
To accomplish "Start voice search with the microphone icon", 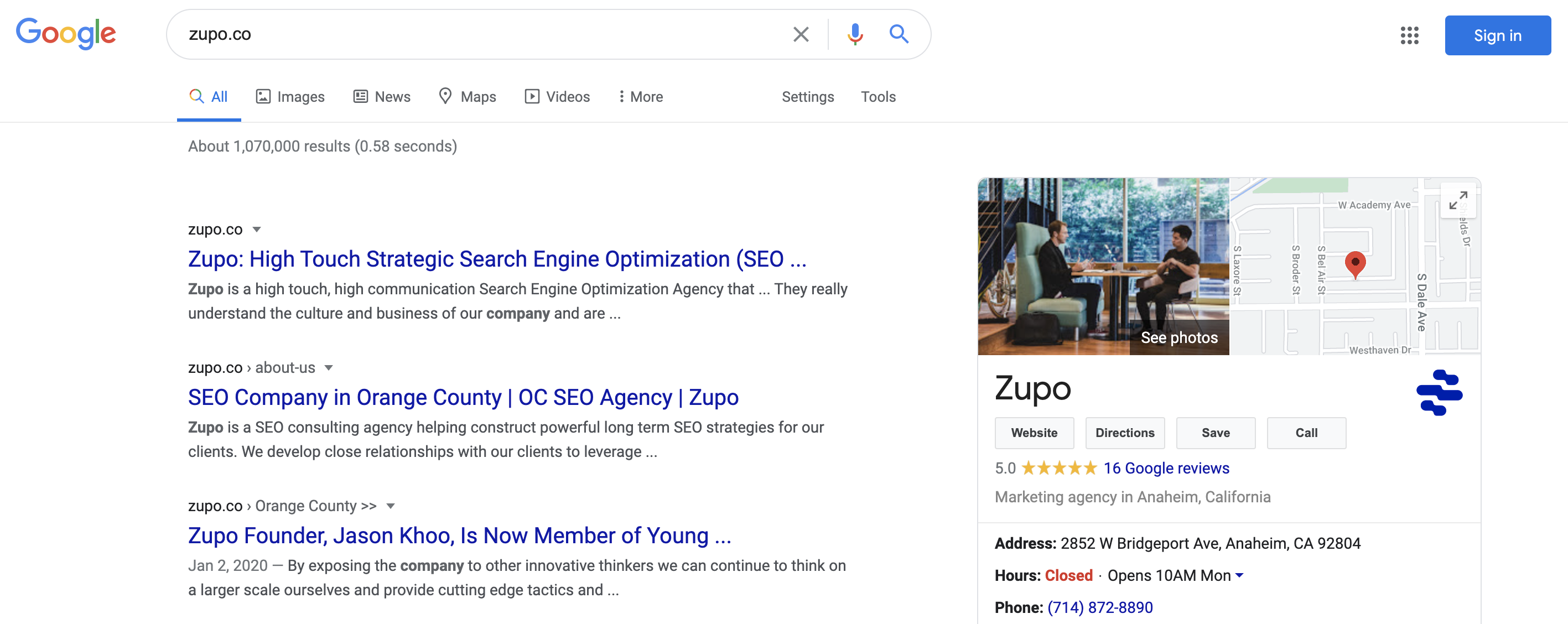I will [855, 34].
